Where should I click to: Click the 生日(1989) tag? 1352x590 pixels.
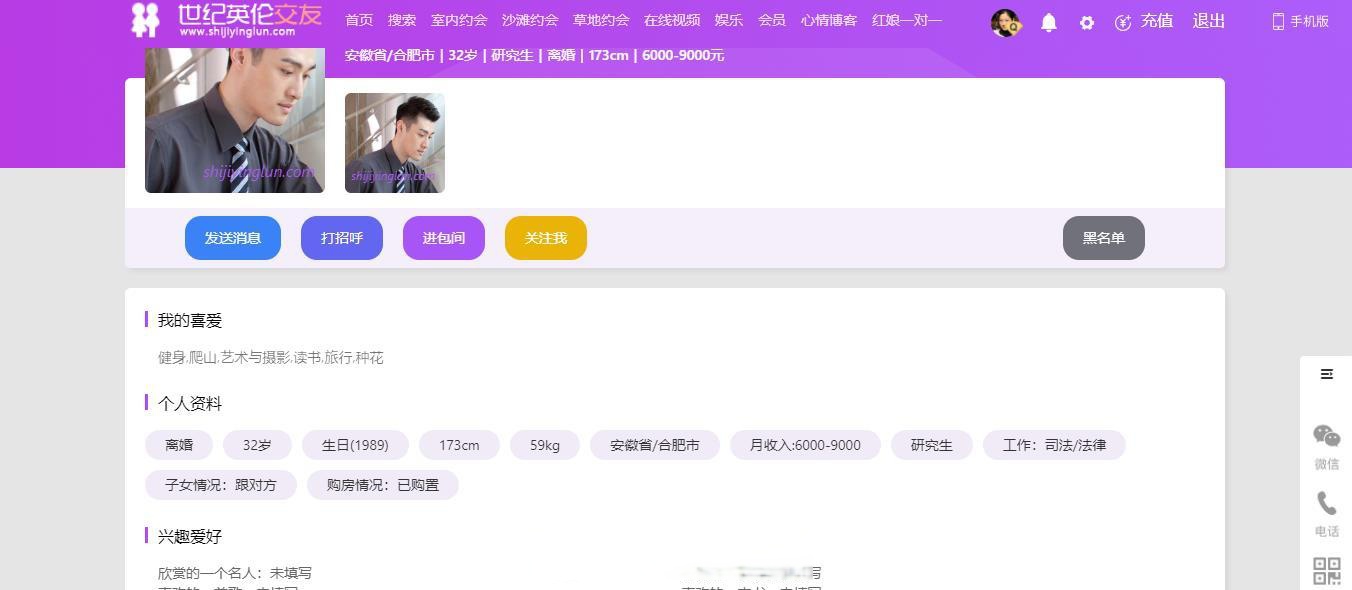pos(355,445)
